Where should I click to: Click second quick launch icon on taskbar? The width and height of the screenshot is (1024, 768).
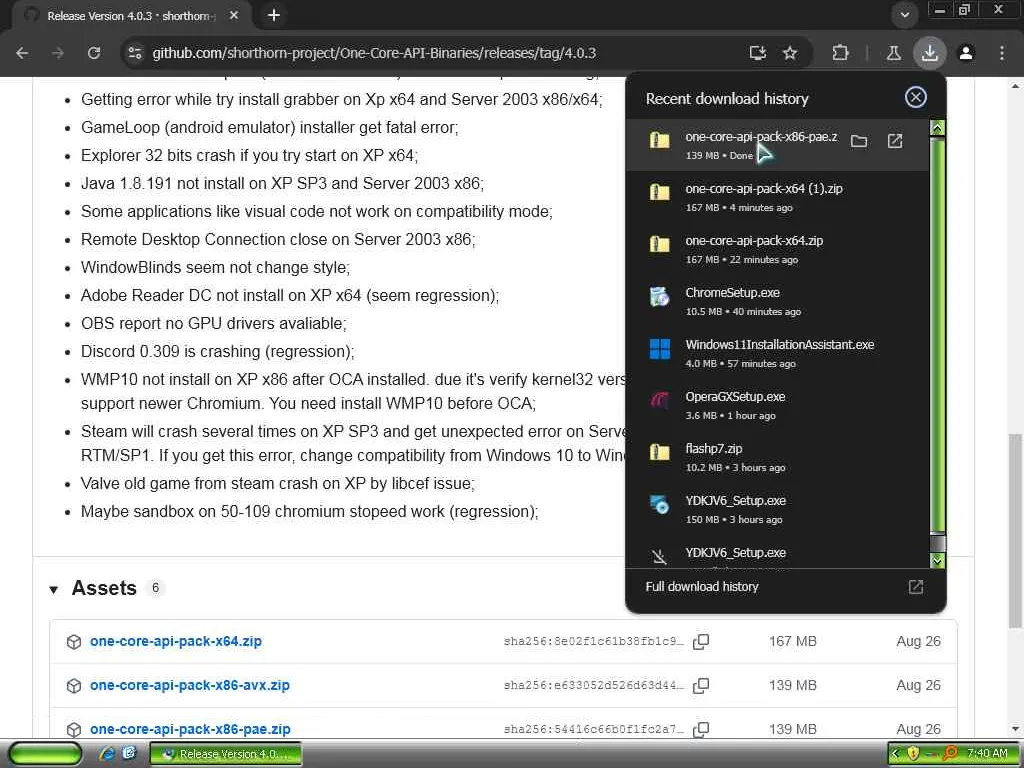click(x=129, y=754)
